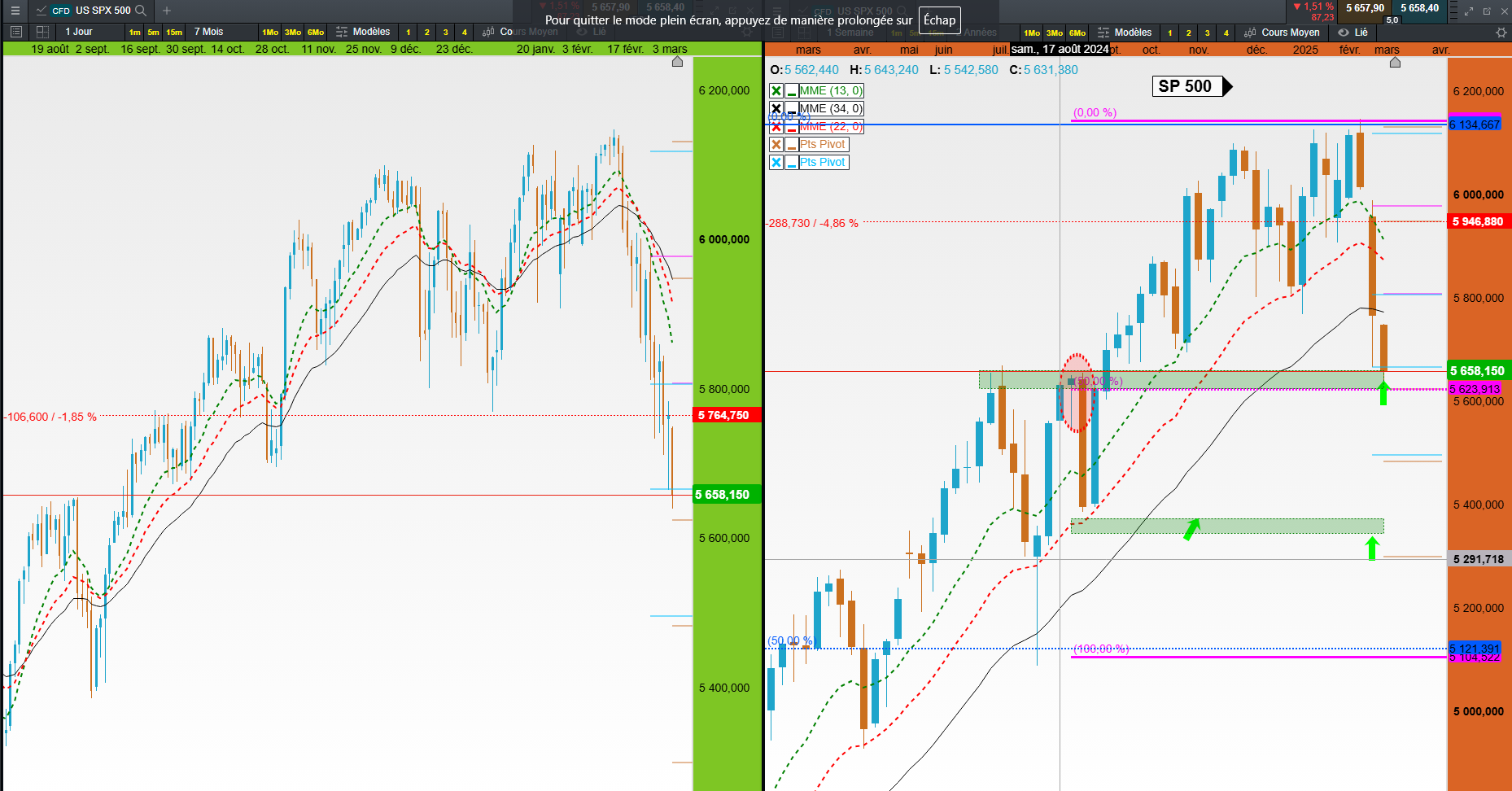Click the line chart icon beside CFD label

41,11
